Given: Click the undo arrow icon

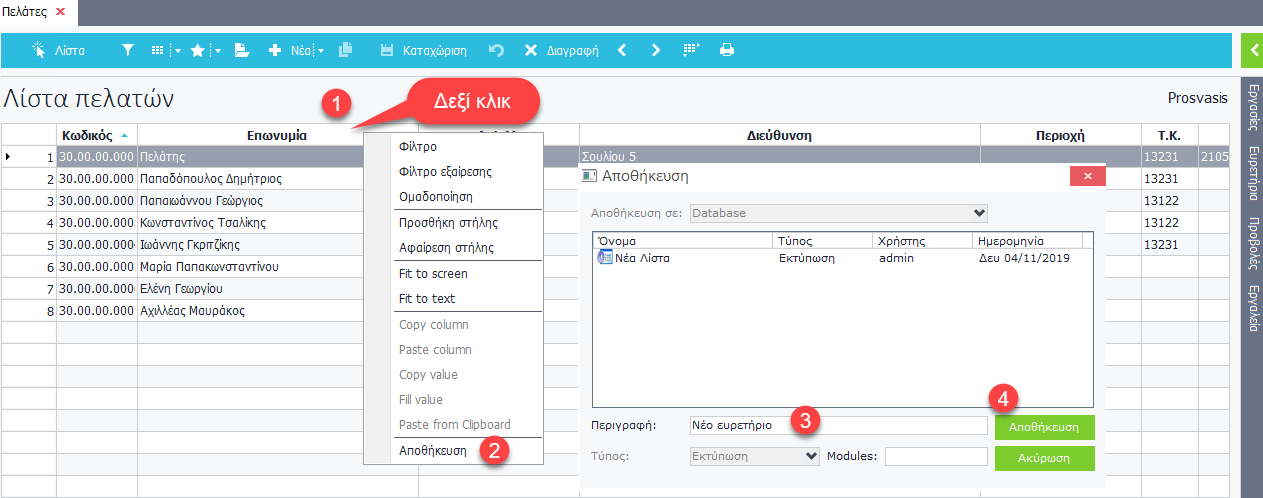Looking at the screenshot, I should 496,50.
